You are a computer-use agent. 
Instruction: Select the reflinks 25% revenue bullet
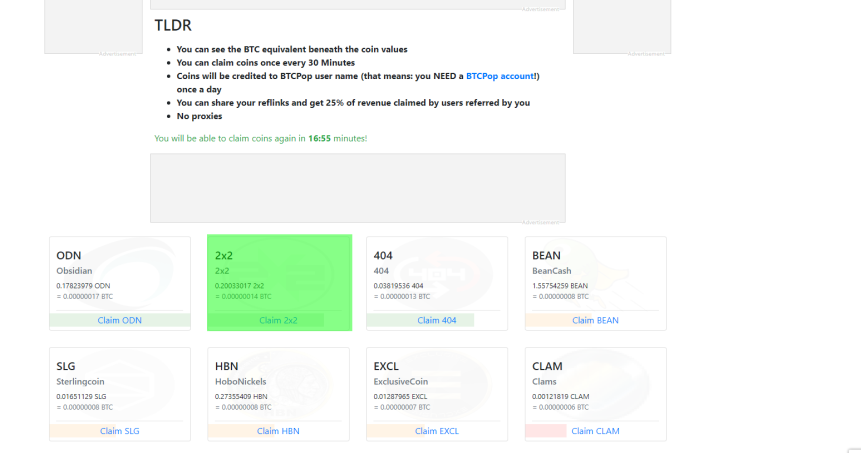[353, 103]
